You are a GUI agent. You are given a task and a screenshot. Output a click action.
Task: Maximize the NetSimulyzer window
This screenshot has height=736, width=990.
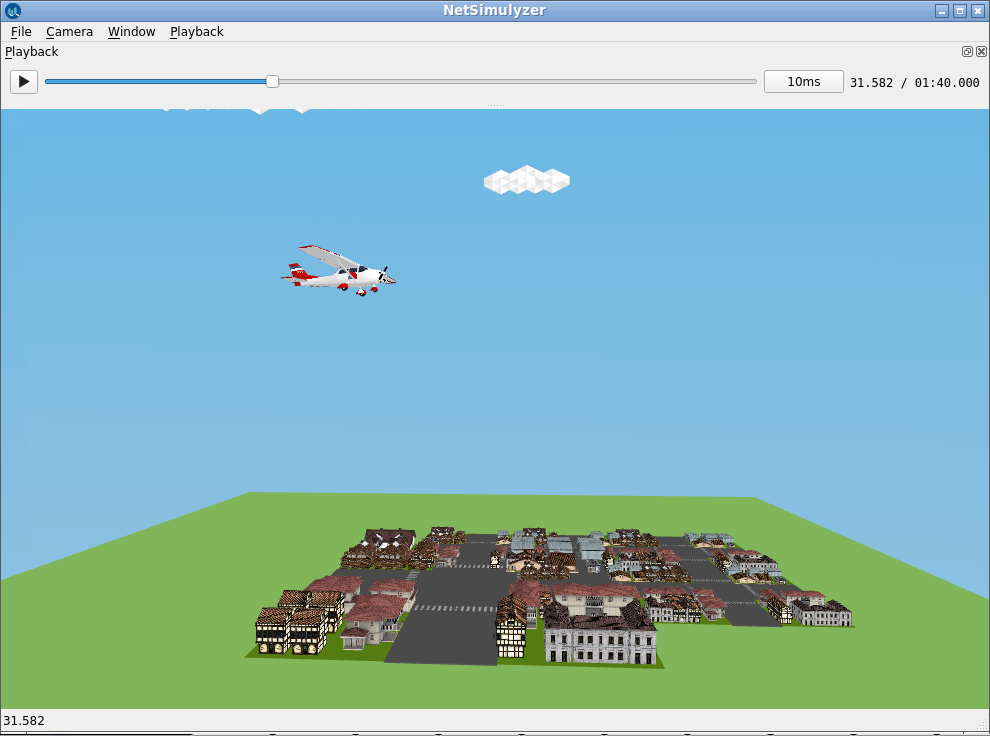960,11
